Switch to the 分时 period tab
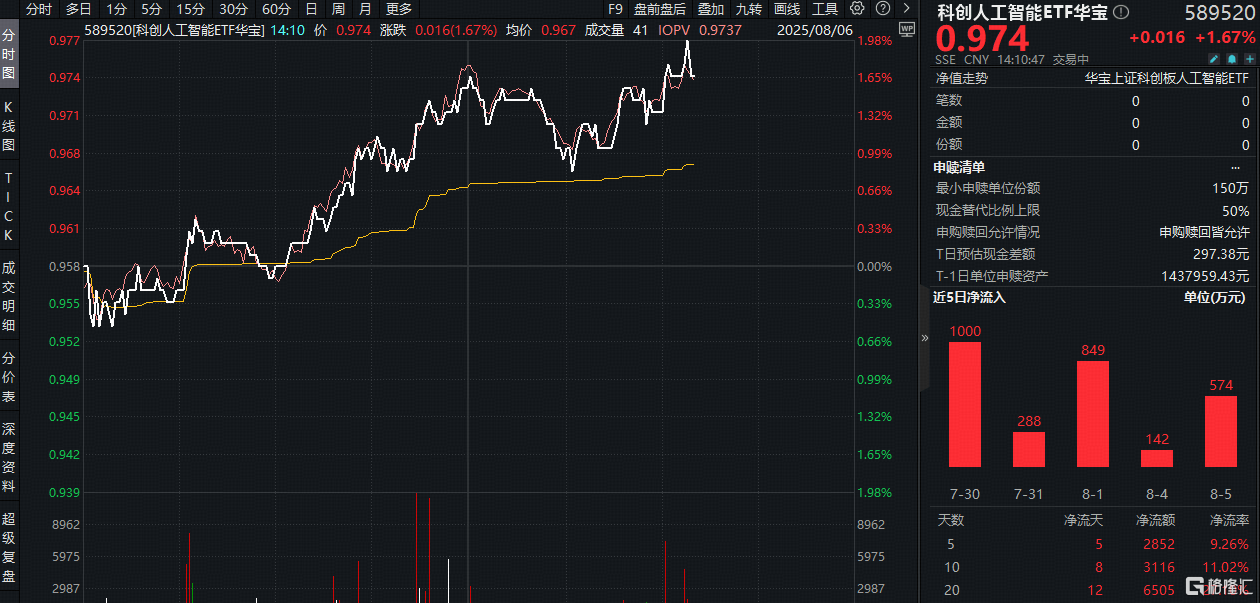 39,9
